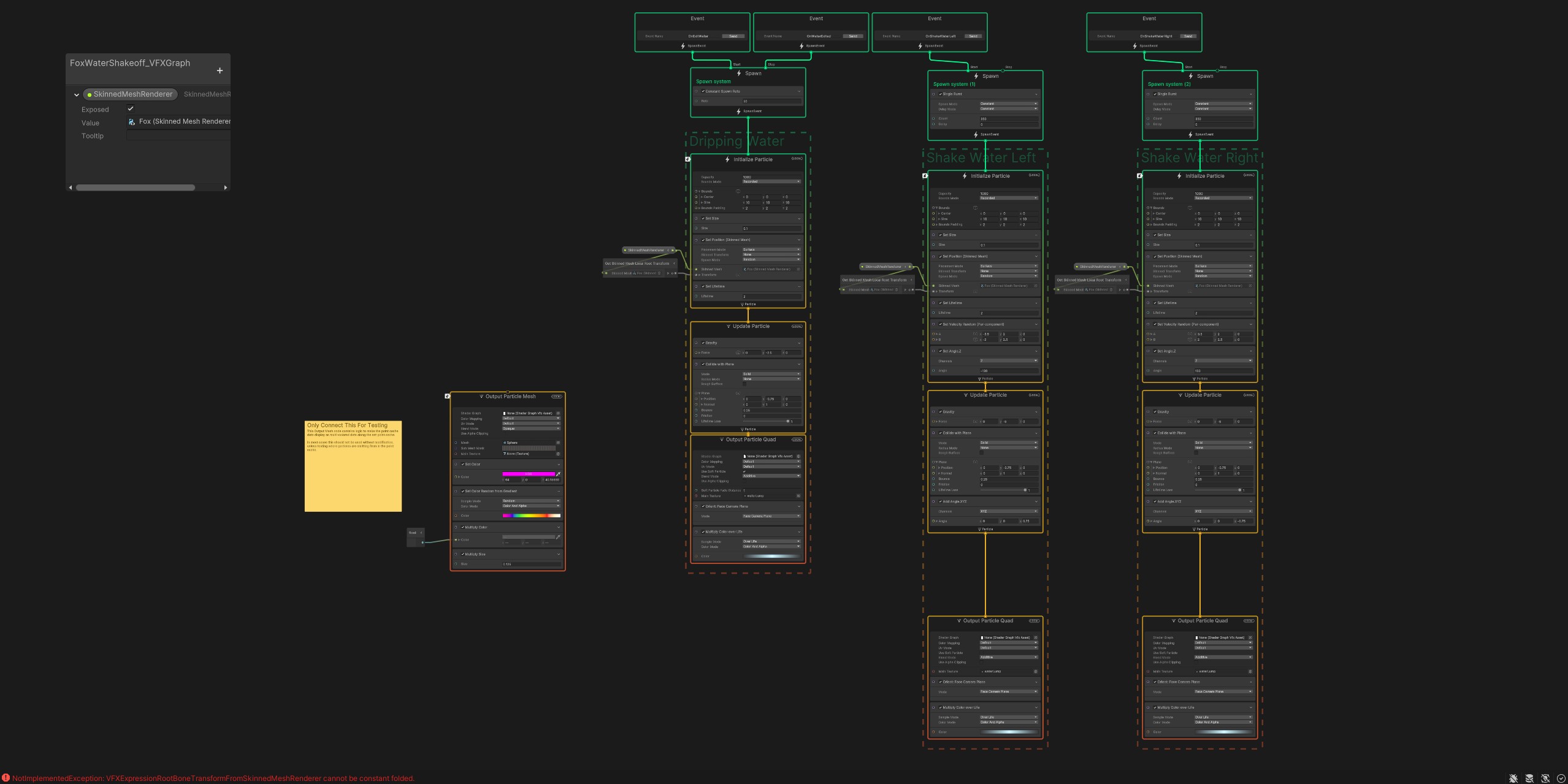Disable the Constant Spawn Rate block checkbox
This screenshot has width=1568, height=784.
(x=703, y=91)
